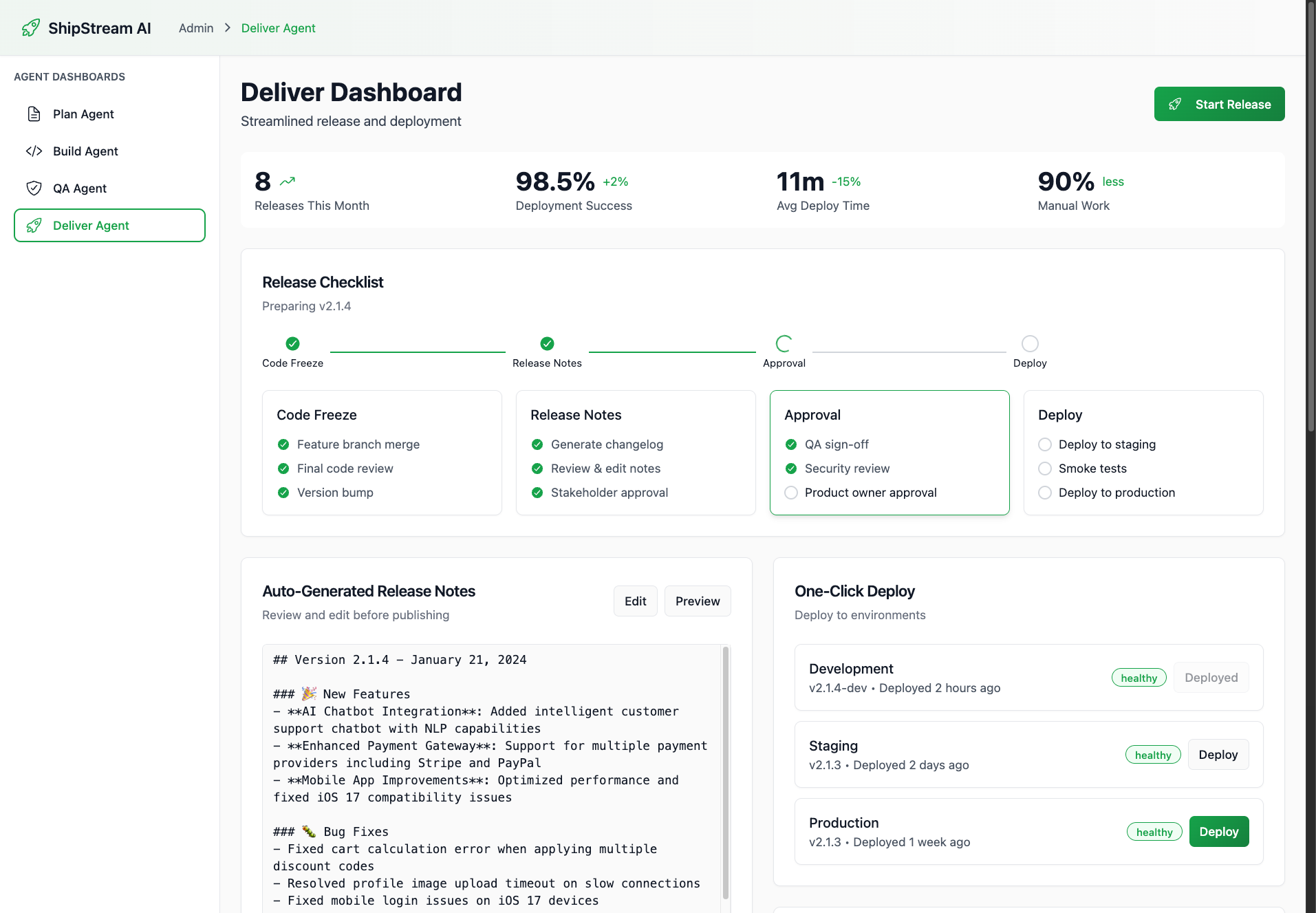Check the Deploy to staging item
This screenshot has width=1316, height=913.
click(x=1045, y=444)
